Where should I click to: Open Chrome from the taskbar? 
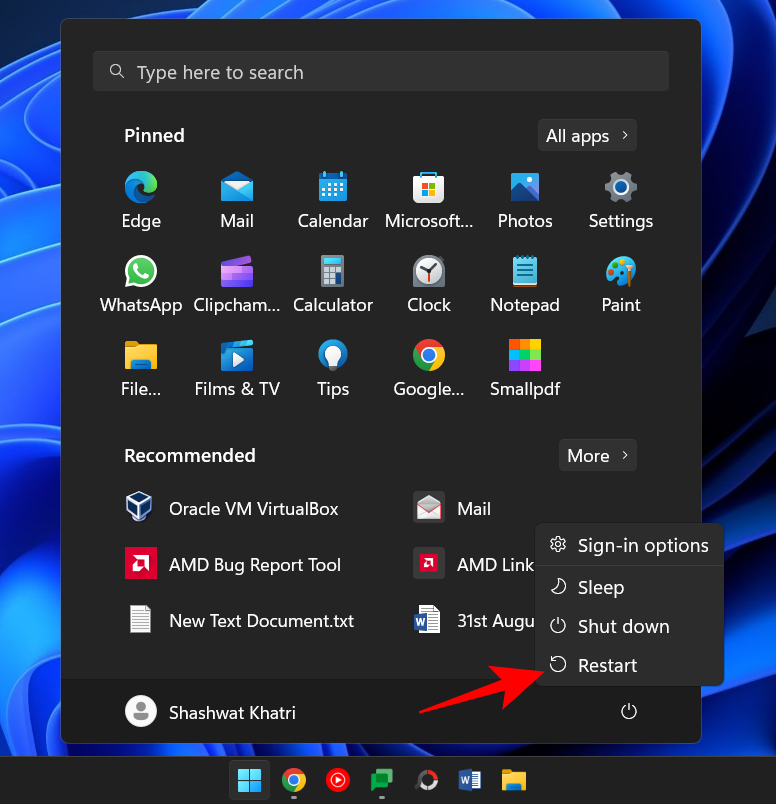(x=294, y=780)
